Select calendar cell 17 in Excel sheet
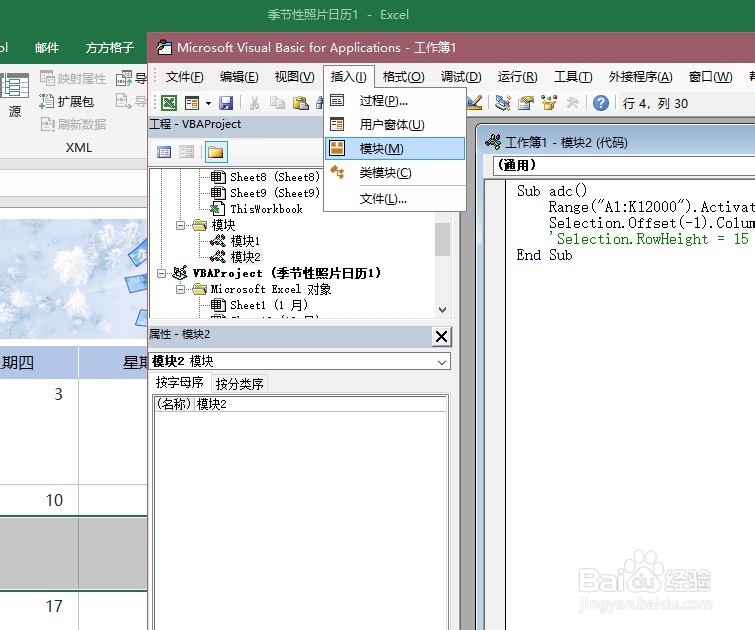This screenshot has width=755, height=630. [x=54, y=606]
